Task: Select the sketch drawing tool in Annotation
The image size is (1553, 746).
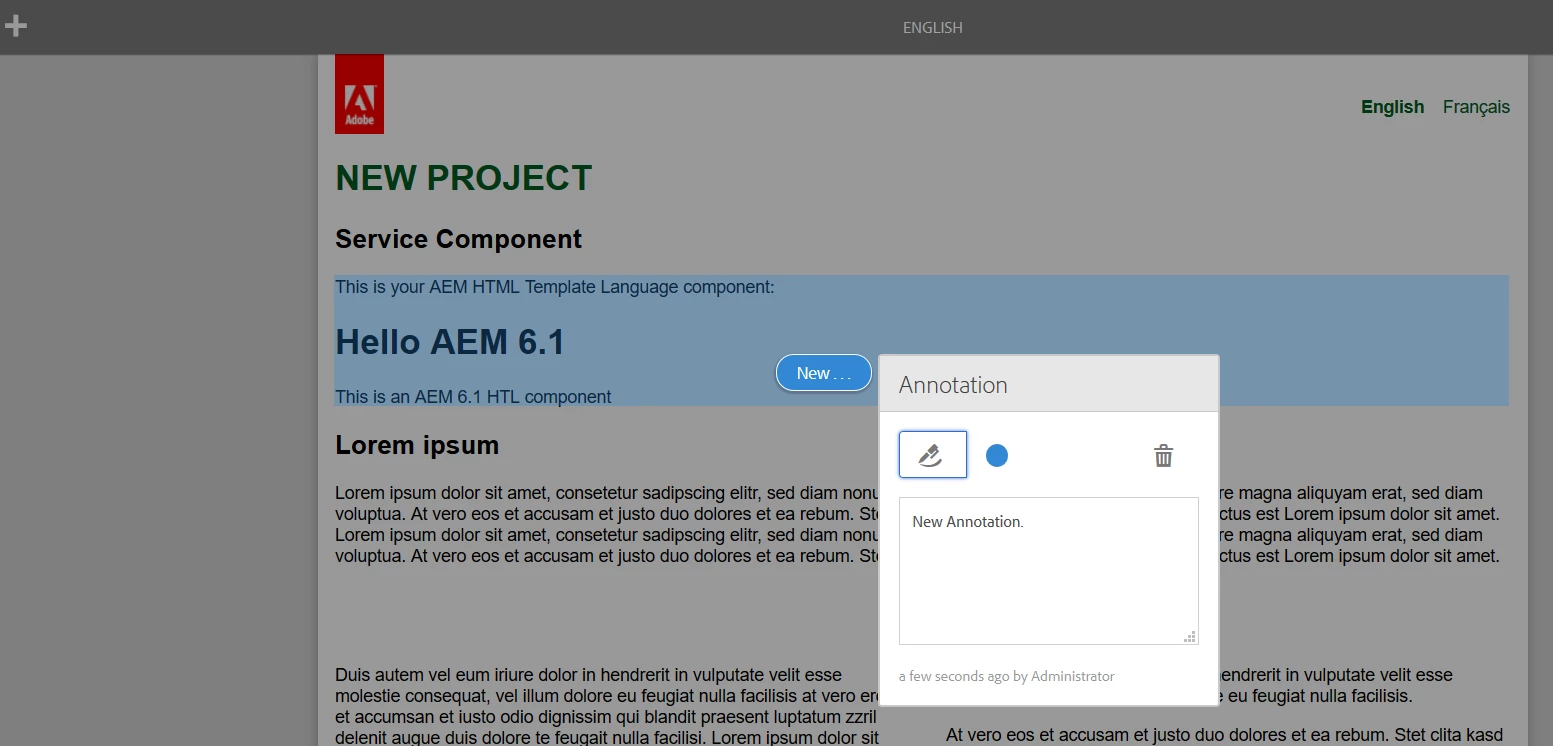Action: click(933, 455)
